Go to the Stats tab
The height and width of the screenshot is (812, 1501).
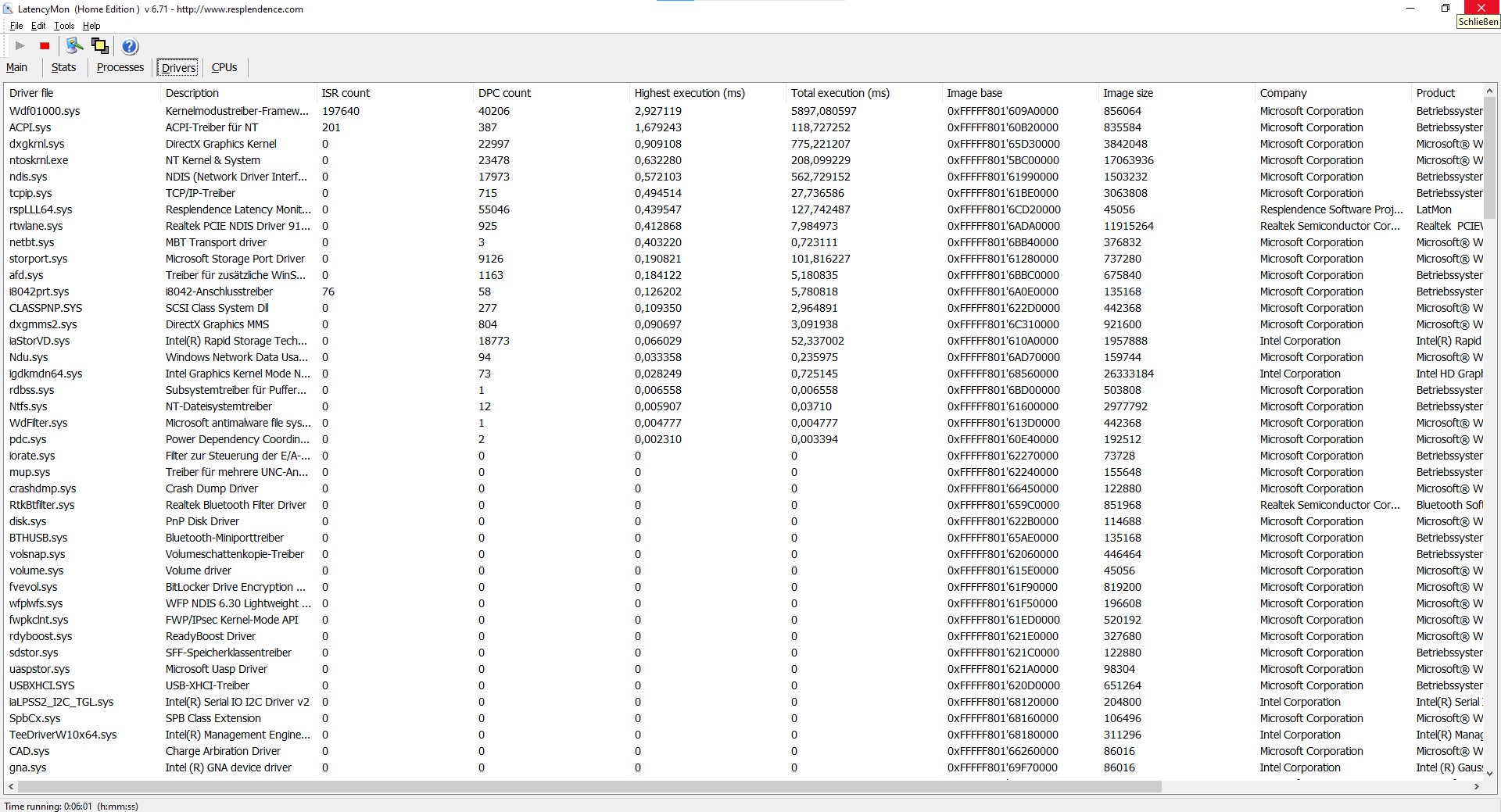tap(63, 68)
